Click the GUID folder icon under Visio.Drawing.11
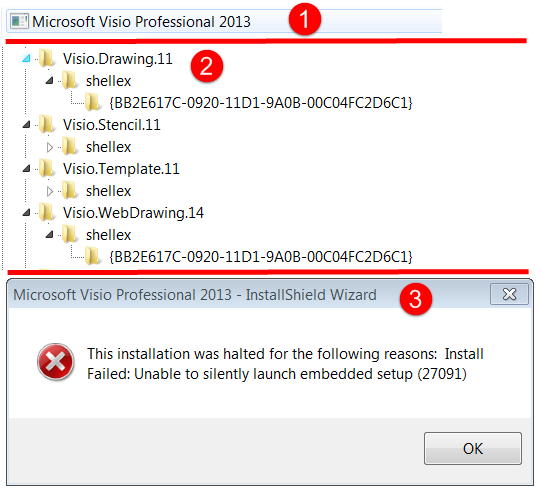541x493 pixels. 92,102
